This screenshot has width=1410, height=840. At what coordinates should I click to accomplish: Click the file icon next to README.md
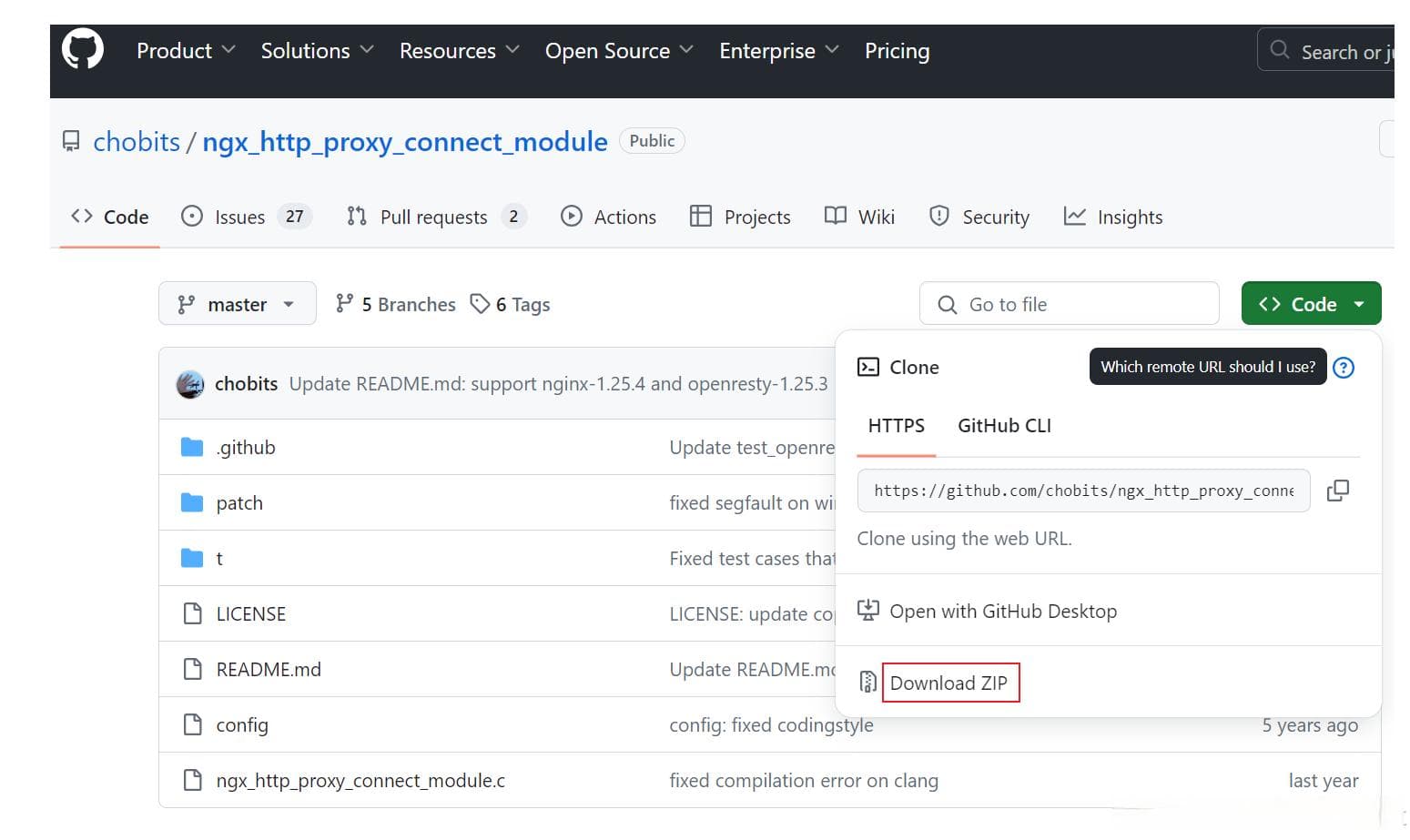(x=193, y=669)
